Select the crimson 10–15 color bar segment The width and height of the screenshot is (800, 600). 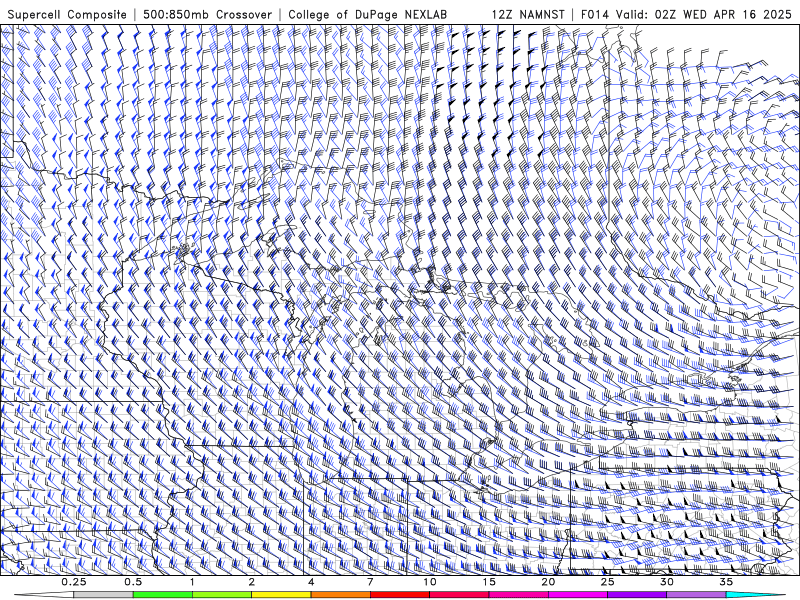459,595
